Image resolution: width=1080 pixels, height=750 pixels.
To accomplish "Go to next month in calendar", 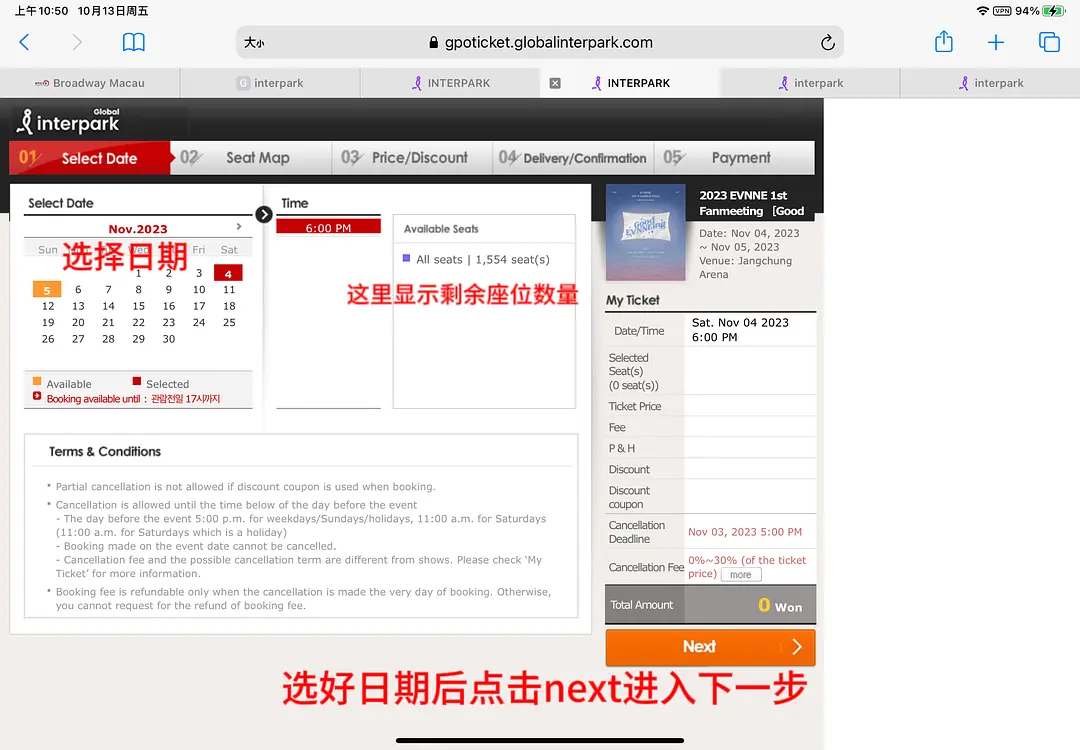I will coord(239,227).
